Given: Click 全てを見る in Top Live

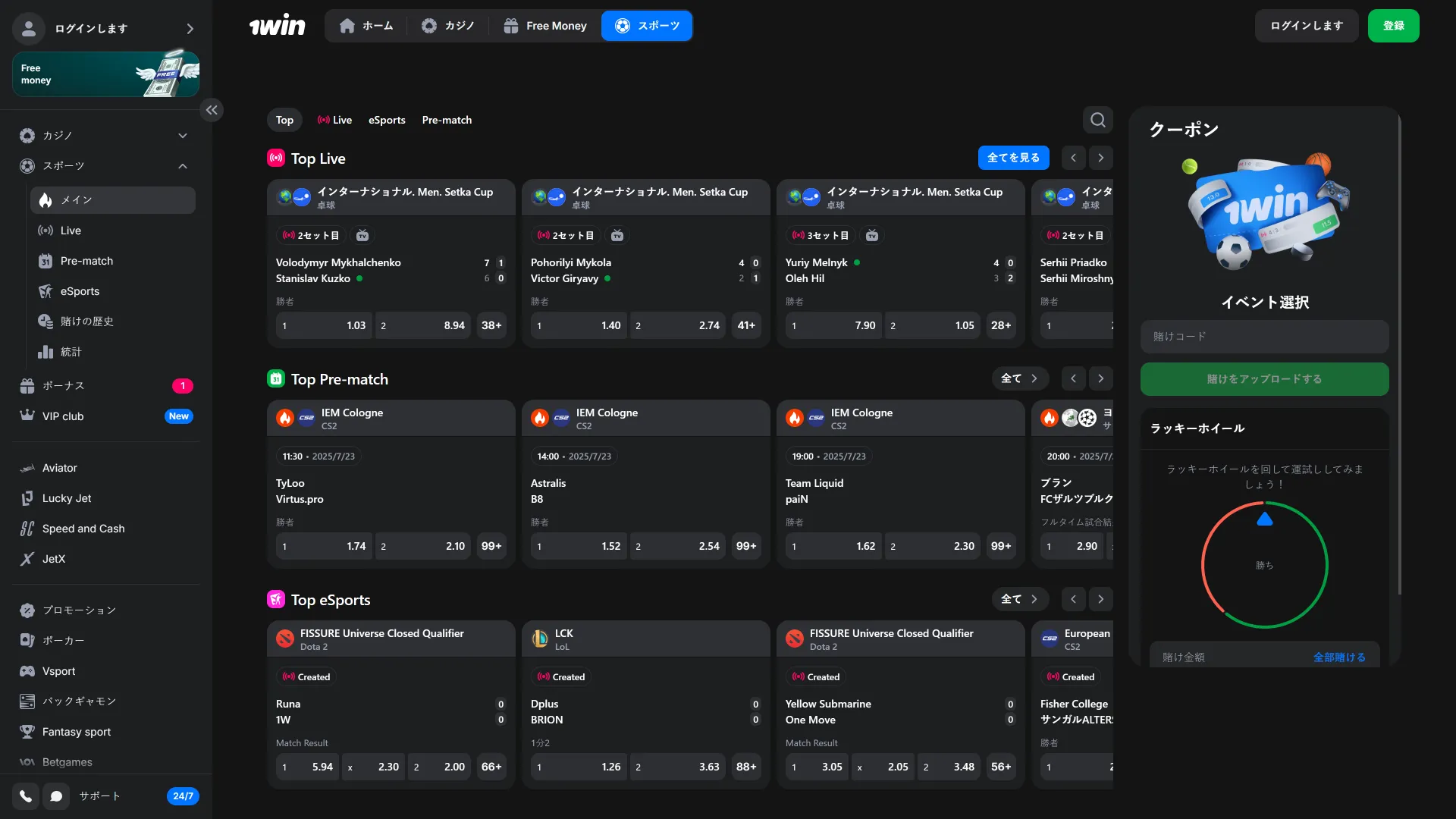Looking at the screenshot, I should (1013, 158).
